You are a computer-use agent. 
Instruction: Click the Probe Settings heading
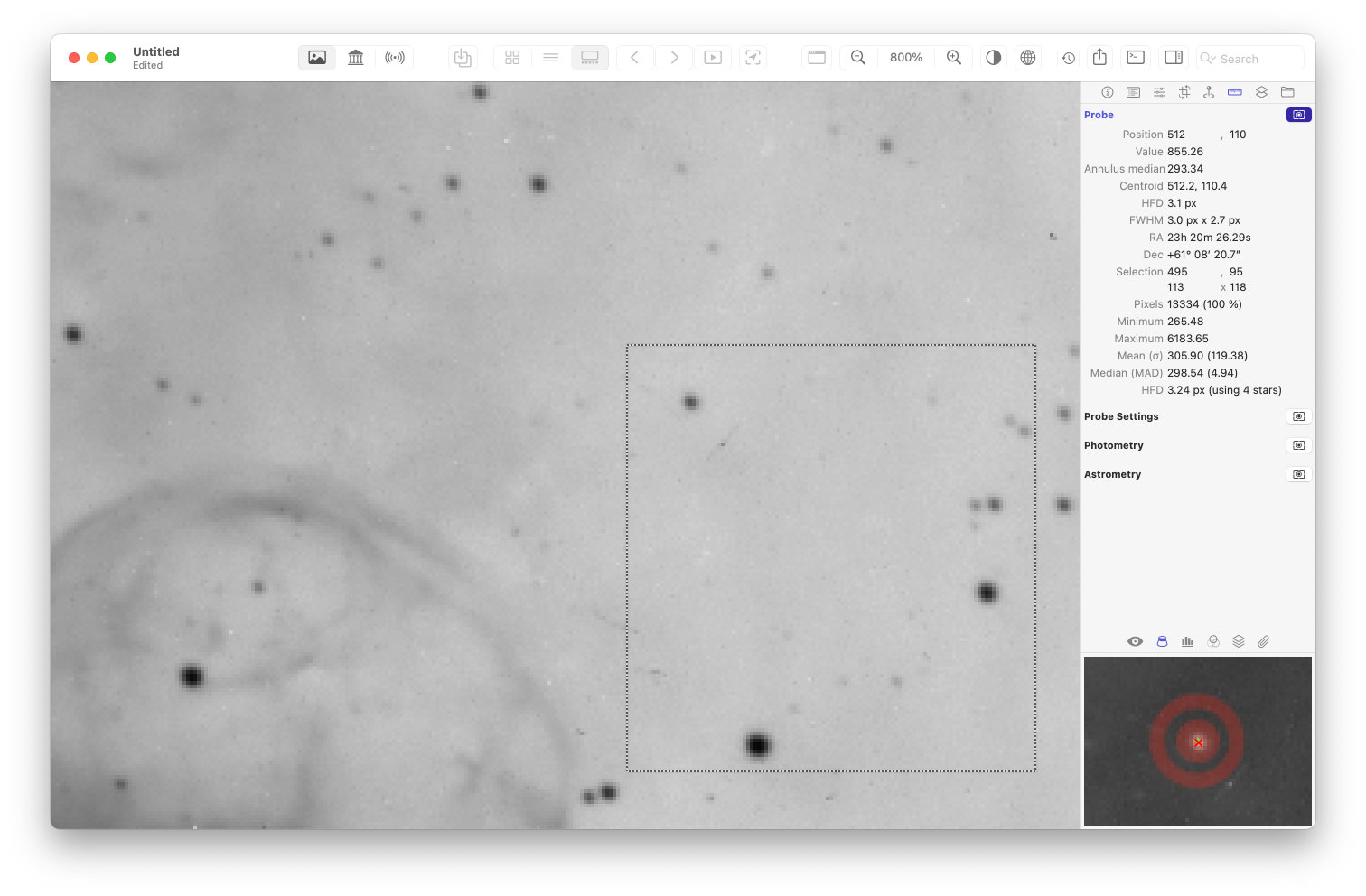click(1121, 416)
